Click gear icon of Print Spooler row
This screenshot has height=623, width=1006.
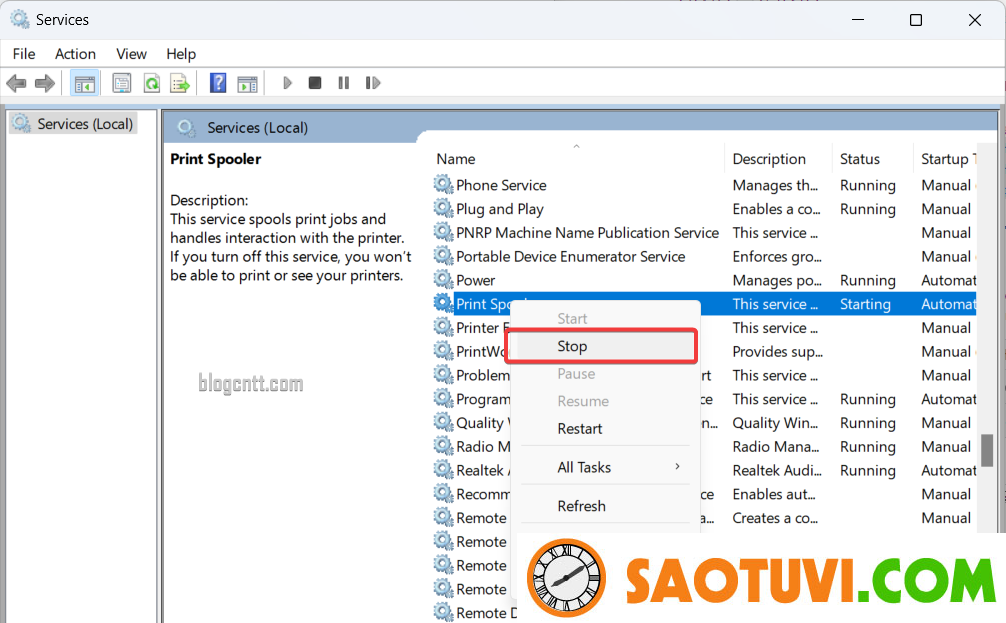pyautogui.click(x=443, y=303)
